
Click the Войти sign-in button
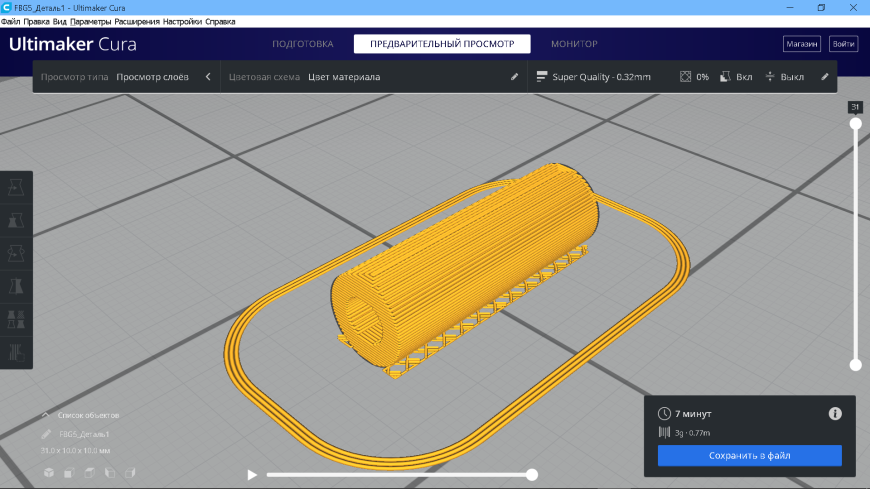click(x=843, y=44)
